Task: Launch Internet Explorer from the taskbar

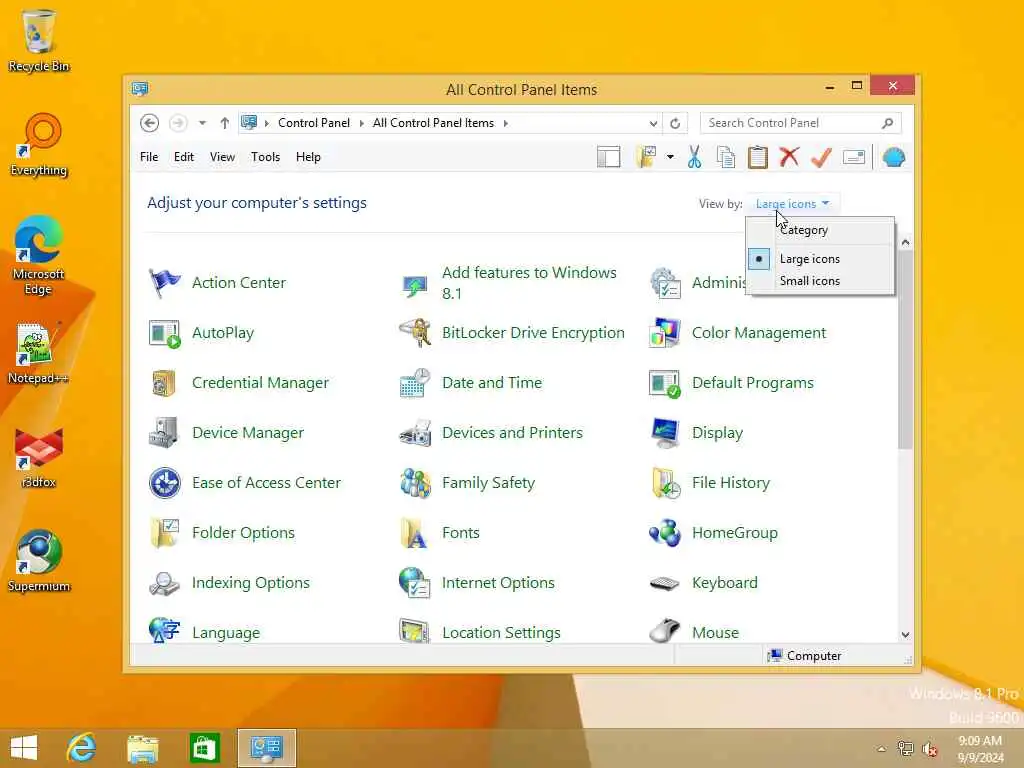Action: click(x=82, y=748)
